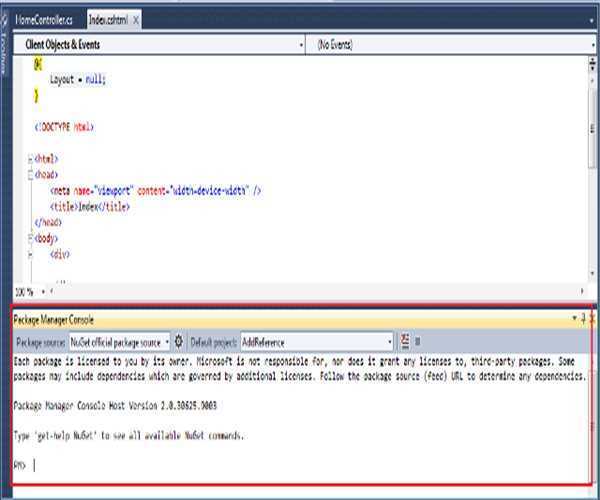
Task: Toggle auto-hide pin on Package Manager Console
Action: (x=583, y=318)
